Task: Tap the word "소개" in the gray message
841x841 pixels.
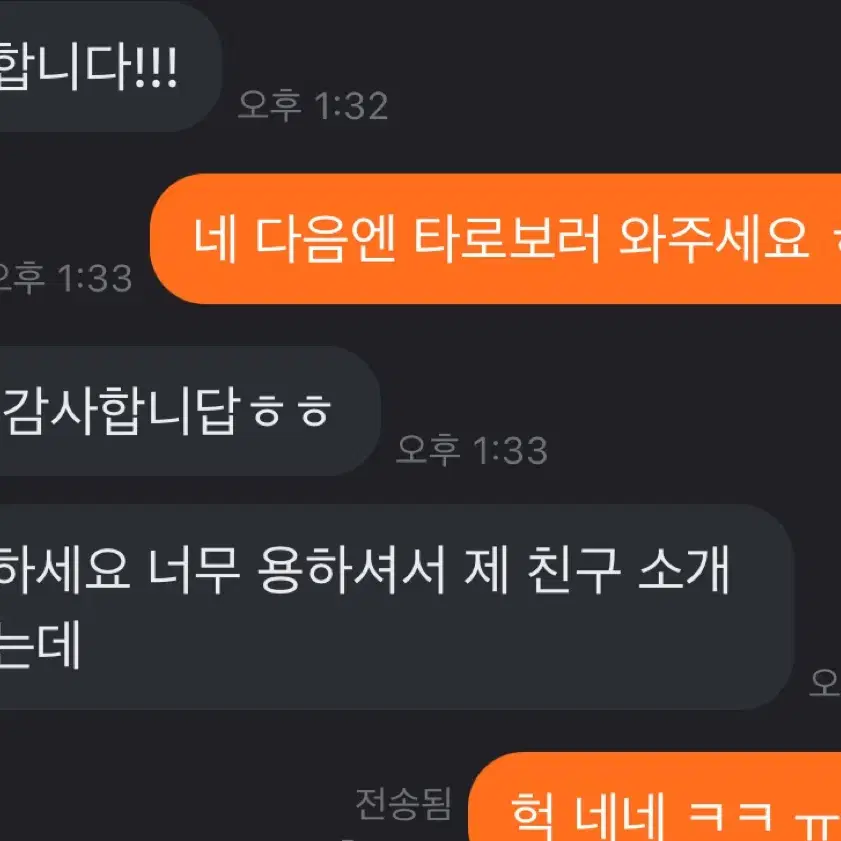Action: coord(683,569)
